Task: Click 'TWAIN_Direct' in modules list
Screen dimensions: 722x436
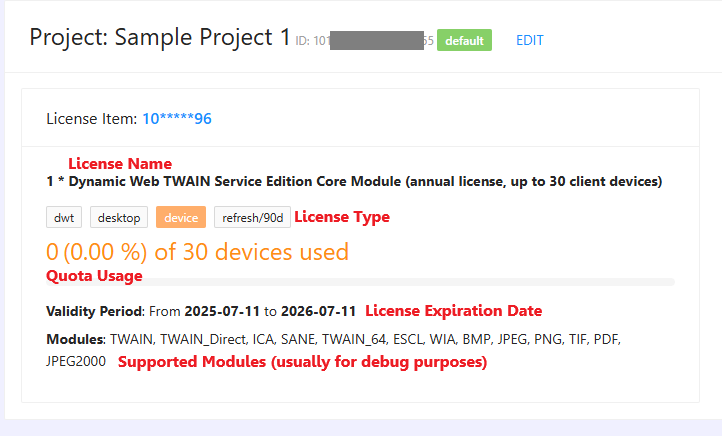Action: 203,339
